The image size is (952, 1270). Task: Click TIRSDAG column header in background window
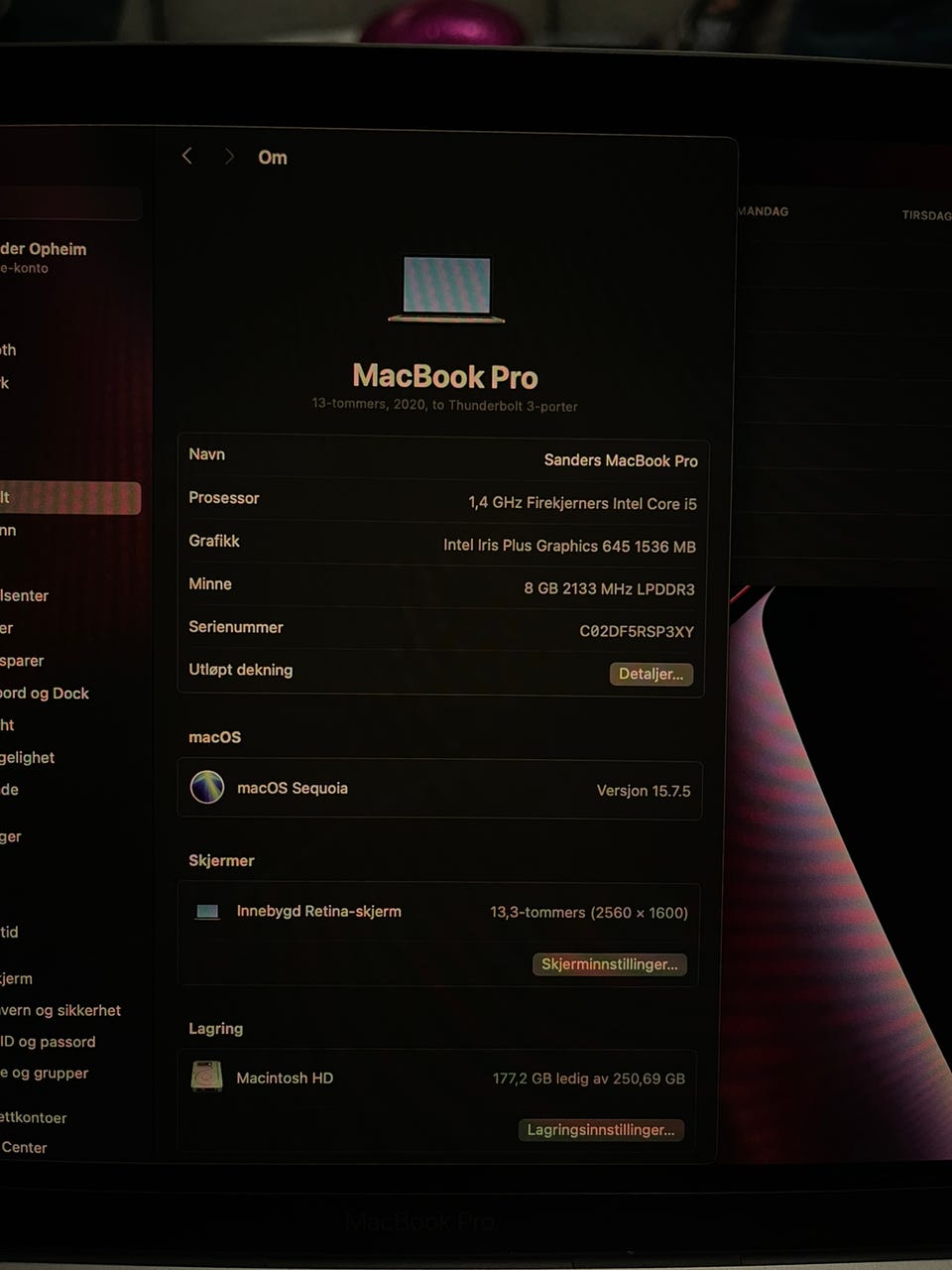click(x=926, y=215)
